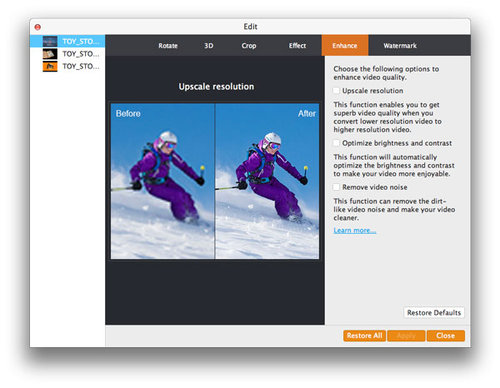Close the Edit window with red button
Image resolution: width=500 pixels, height=388 pixels.
click(x=38, y=27)
